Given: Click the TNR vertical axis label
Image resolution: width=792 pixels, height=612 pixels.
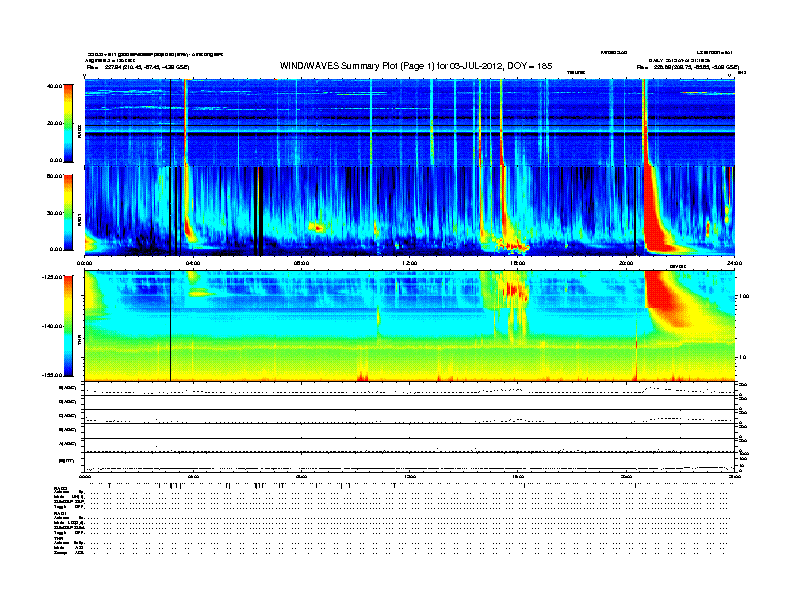Looking at the screenshot, I should [79, 342].
